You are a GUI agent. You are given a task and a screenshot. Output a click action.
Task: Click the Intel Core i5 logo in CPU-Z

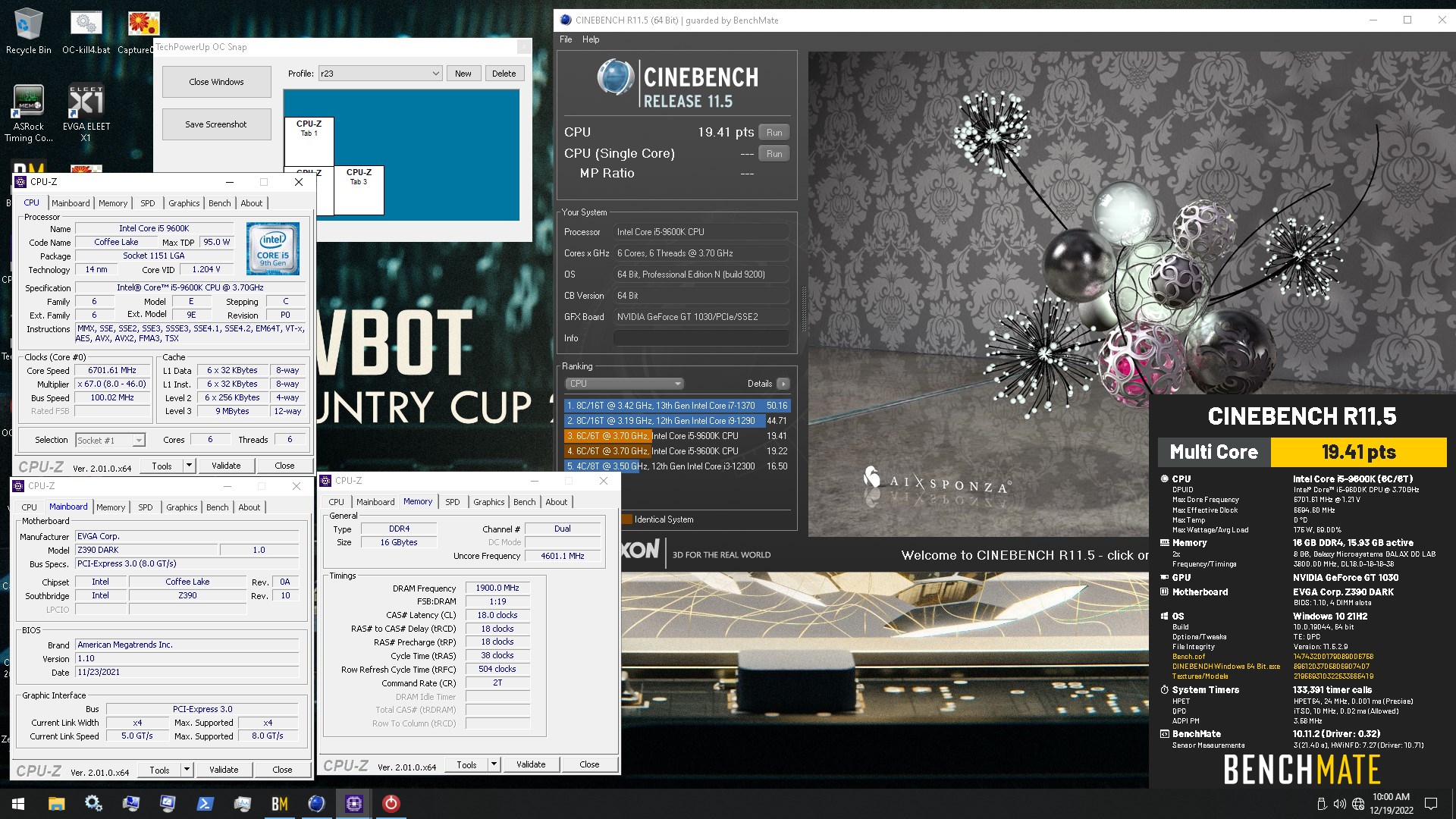pyautogui.click(x=273, y=249)
